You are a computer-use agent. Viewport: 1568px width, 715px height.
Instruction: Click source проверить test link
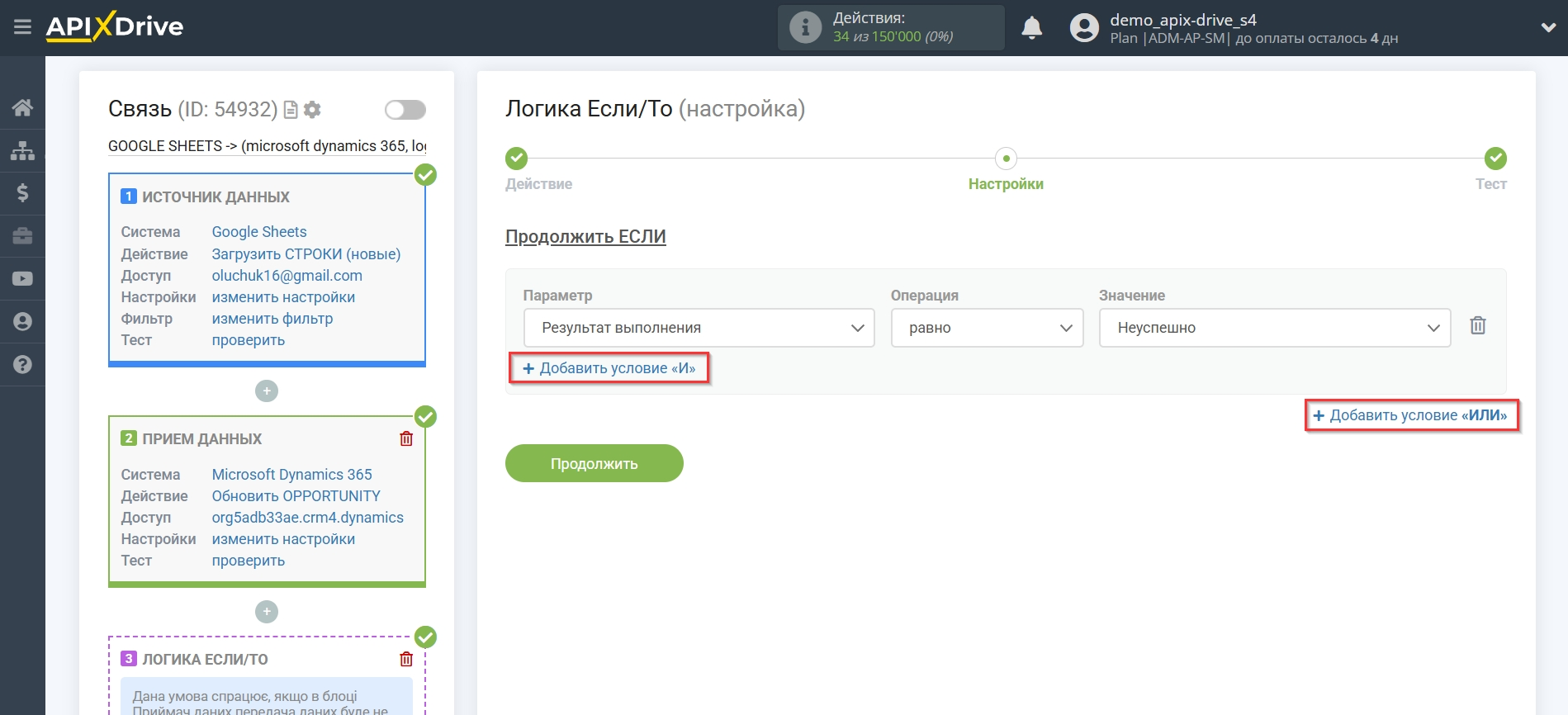click(249, 340)
